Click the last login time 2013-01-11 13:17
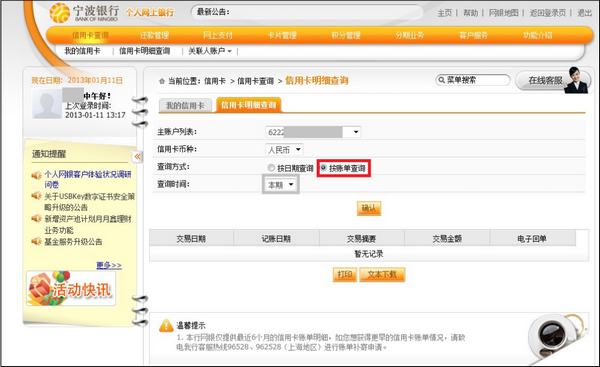The image size is (600, 367). pyautogui.click(x=95, y=115)
